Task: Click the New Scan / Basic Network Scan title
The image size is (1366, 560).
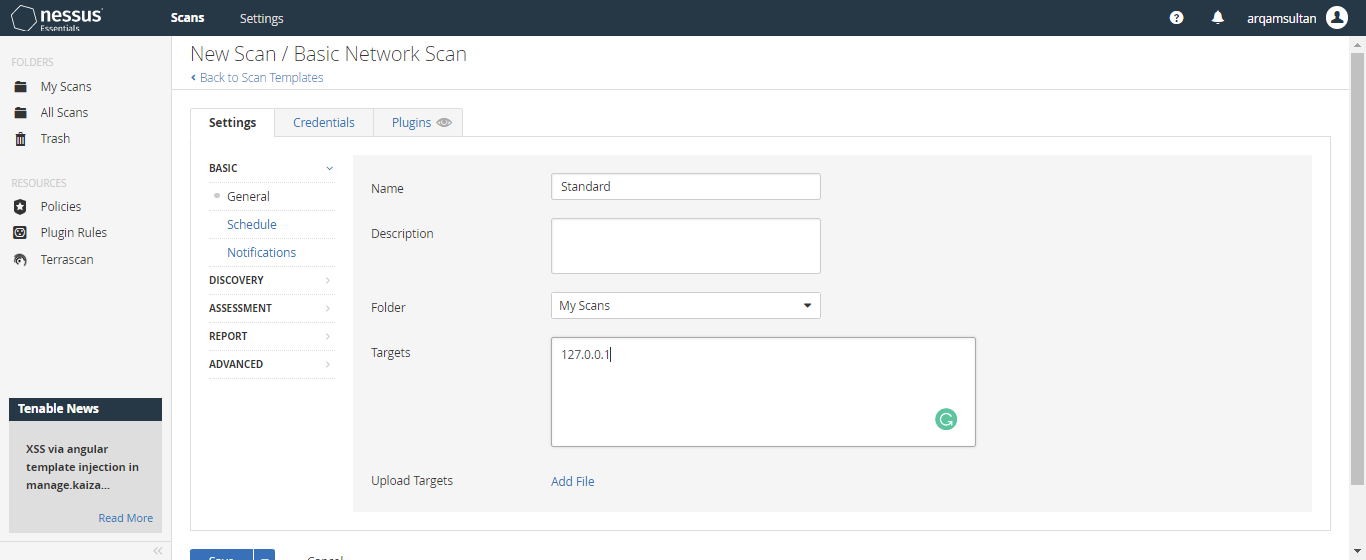Action: [329, 54]
